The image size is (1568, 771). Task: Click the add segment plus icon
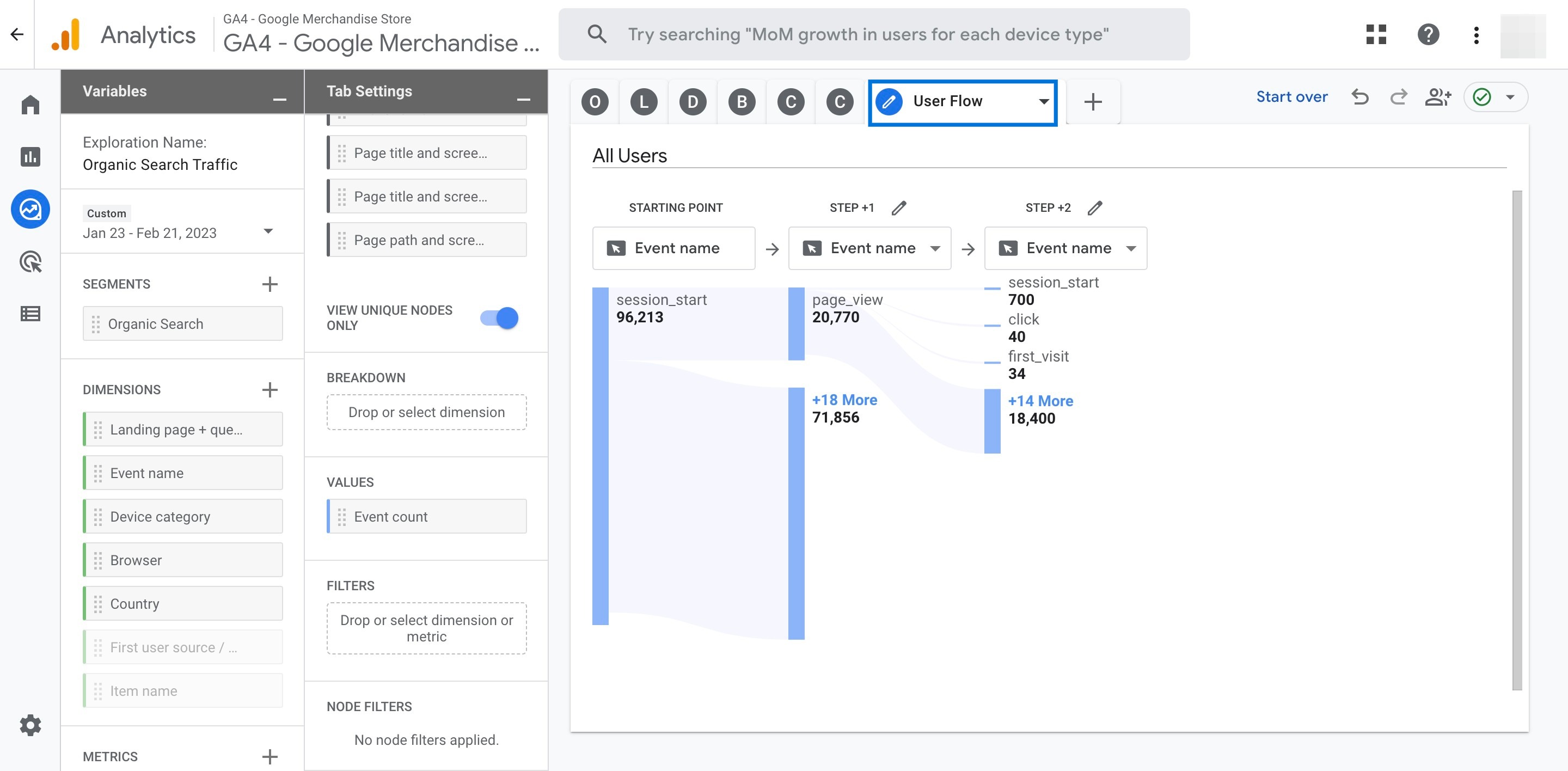click(268, 283)
